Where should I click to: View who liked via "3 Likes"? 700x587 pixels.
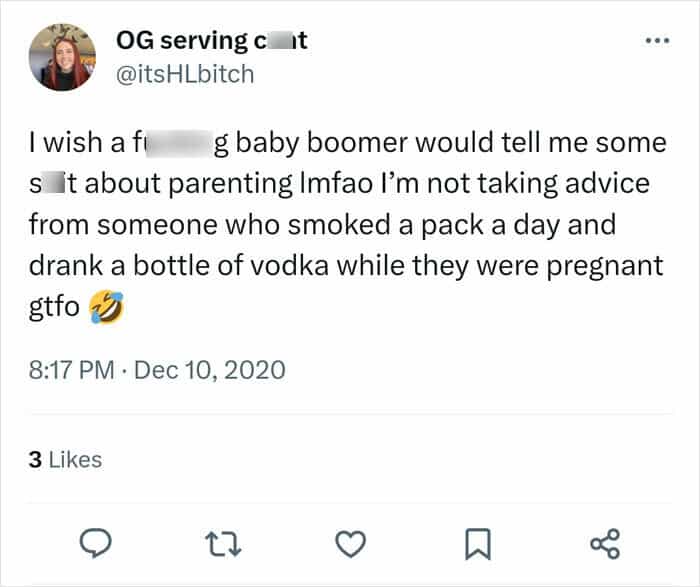pyautogui.click(x=65, y=460)
